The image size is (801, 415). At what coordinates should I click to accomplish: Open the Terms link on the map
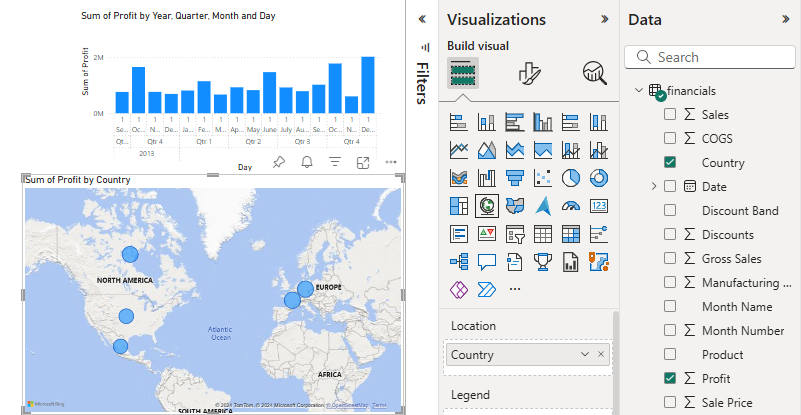(380, 405)
